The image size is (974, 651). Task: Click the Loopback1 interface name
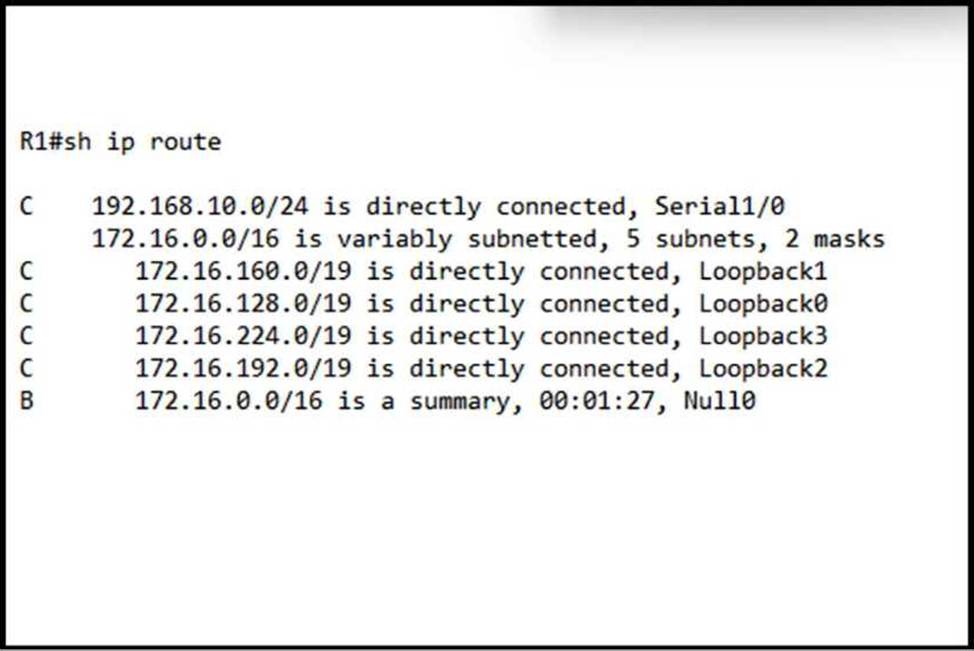(x=763, y=272)
